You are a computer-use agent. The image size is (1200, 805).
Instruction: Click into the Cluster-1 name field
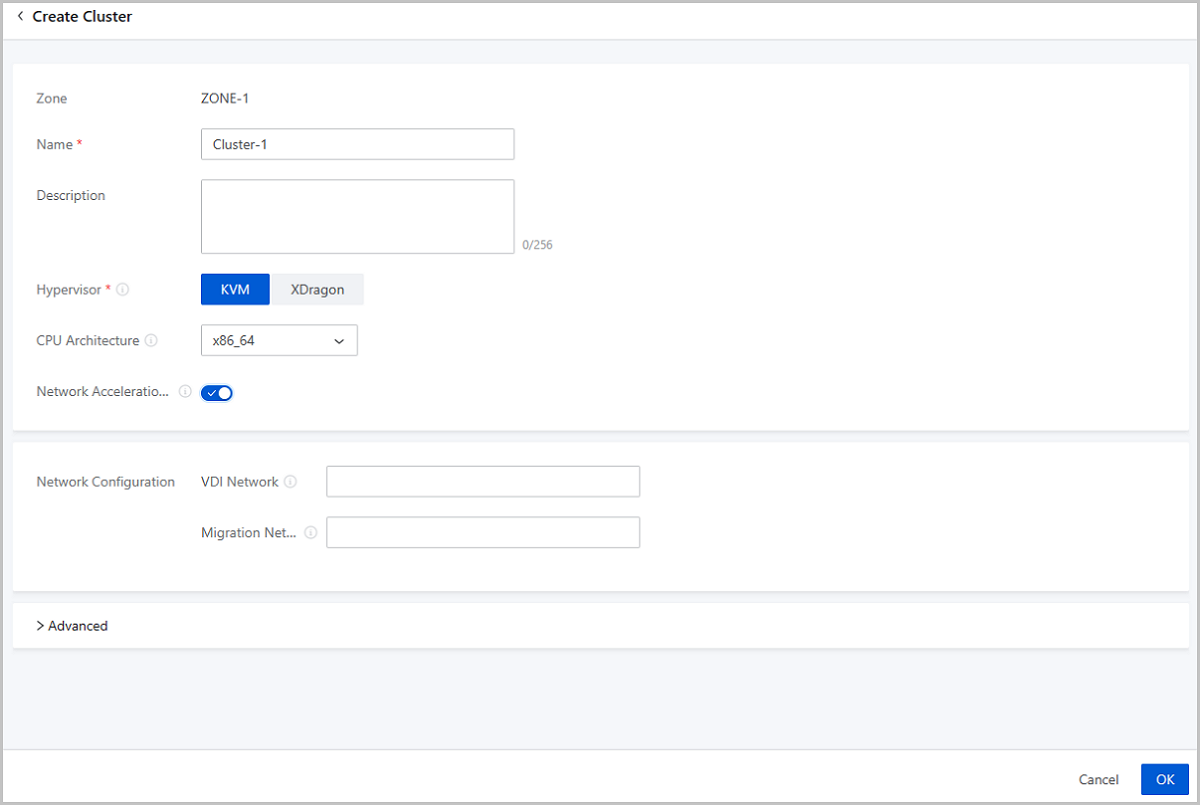click(357, 144)
